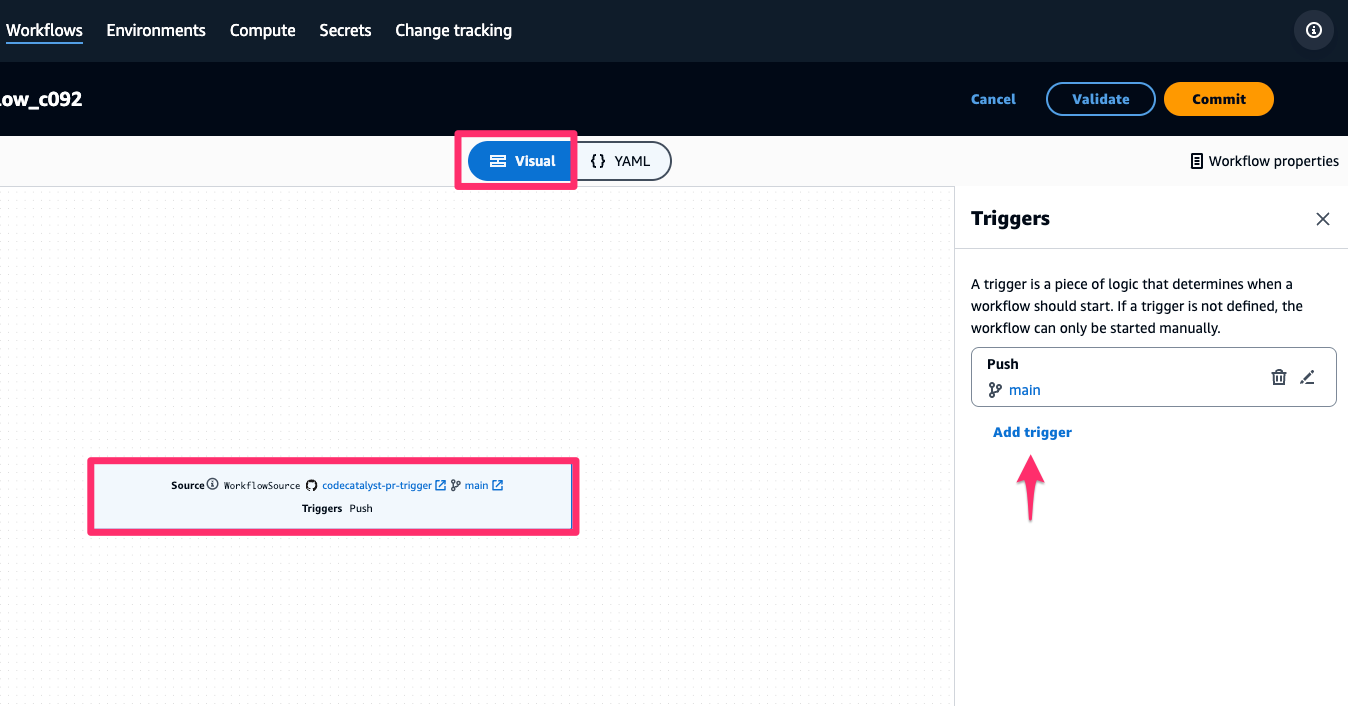Click the Push title in trigger card

pos(1003,364)
